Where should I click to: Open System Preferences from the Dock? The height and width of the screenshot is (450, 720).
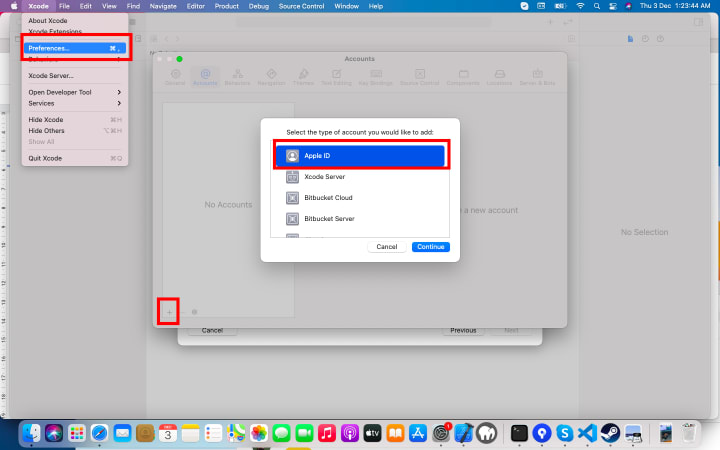pyautogui.click(x=441, y=433)
